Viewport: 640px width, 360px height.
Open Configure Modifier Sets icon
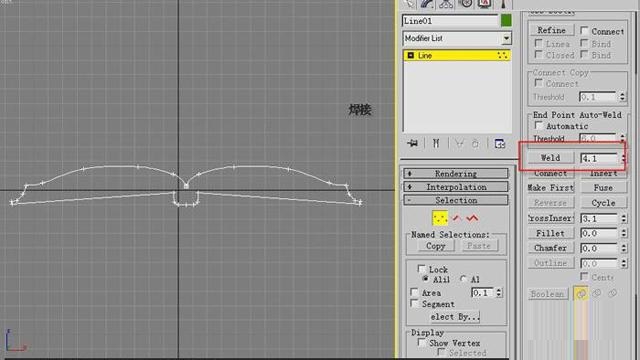coord(500,144)
